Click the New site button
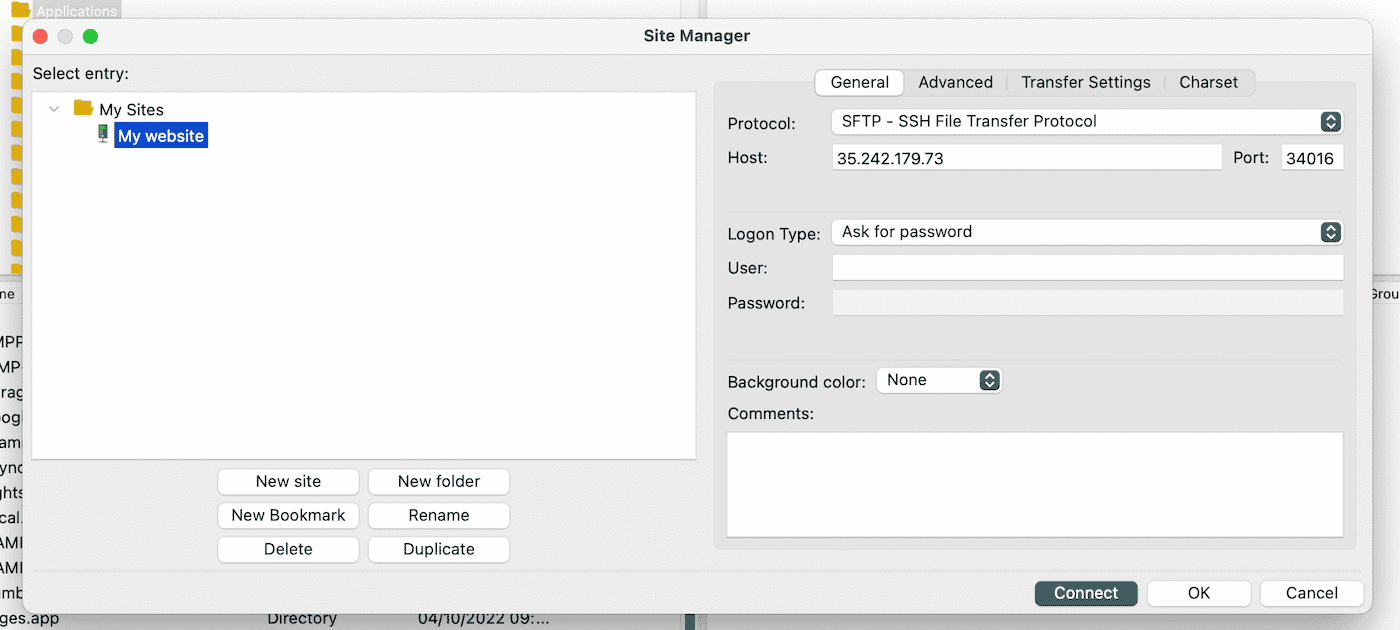The width and height of the screenshot is (1400, 630). coord(288,482)
